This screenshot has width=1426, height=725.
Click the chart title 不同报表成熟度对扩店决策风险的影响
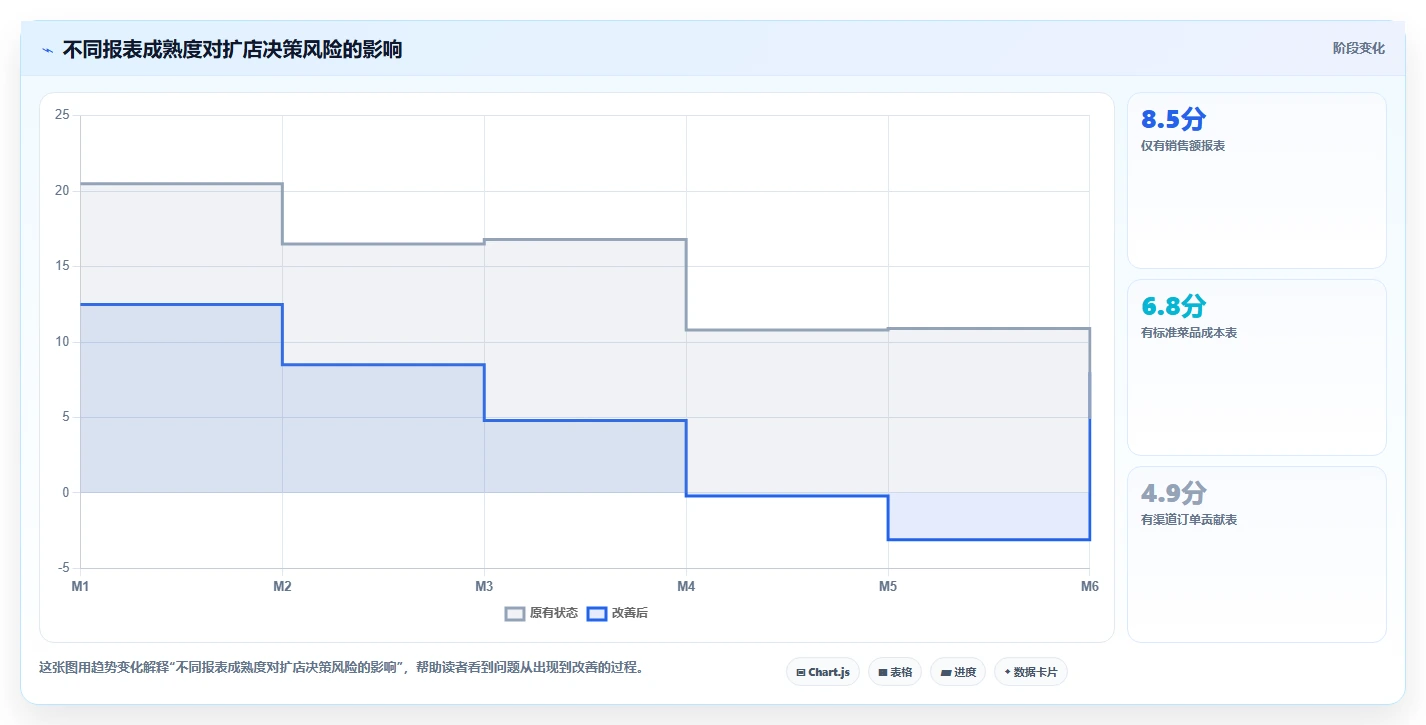[x=232, y=50]
